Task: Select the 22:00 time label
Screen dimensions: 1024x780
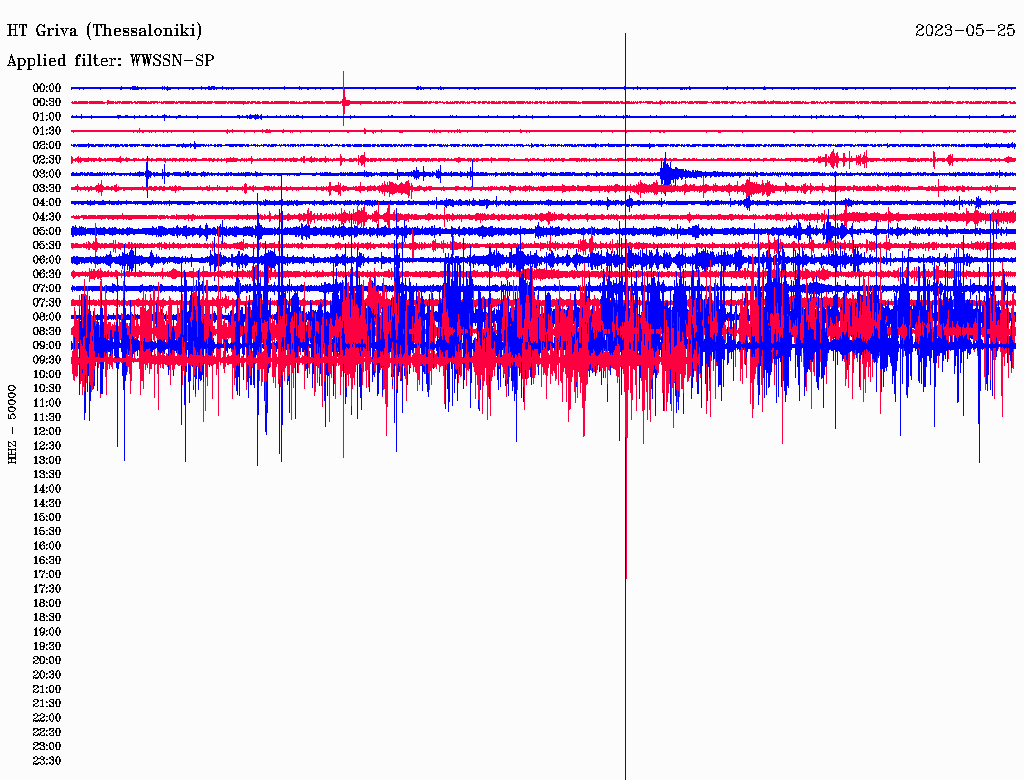Action: [47, 718]
